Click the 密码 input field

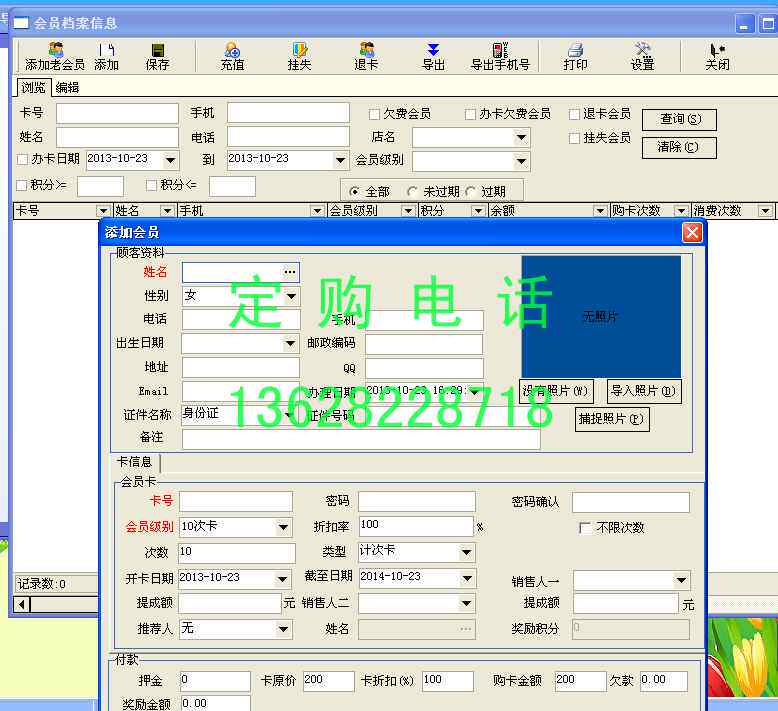pyautogui.click(x=417, y=501)
